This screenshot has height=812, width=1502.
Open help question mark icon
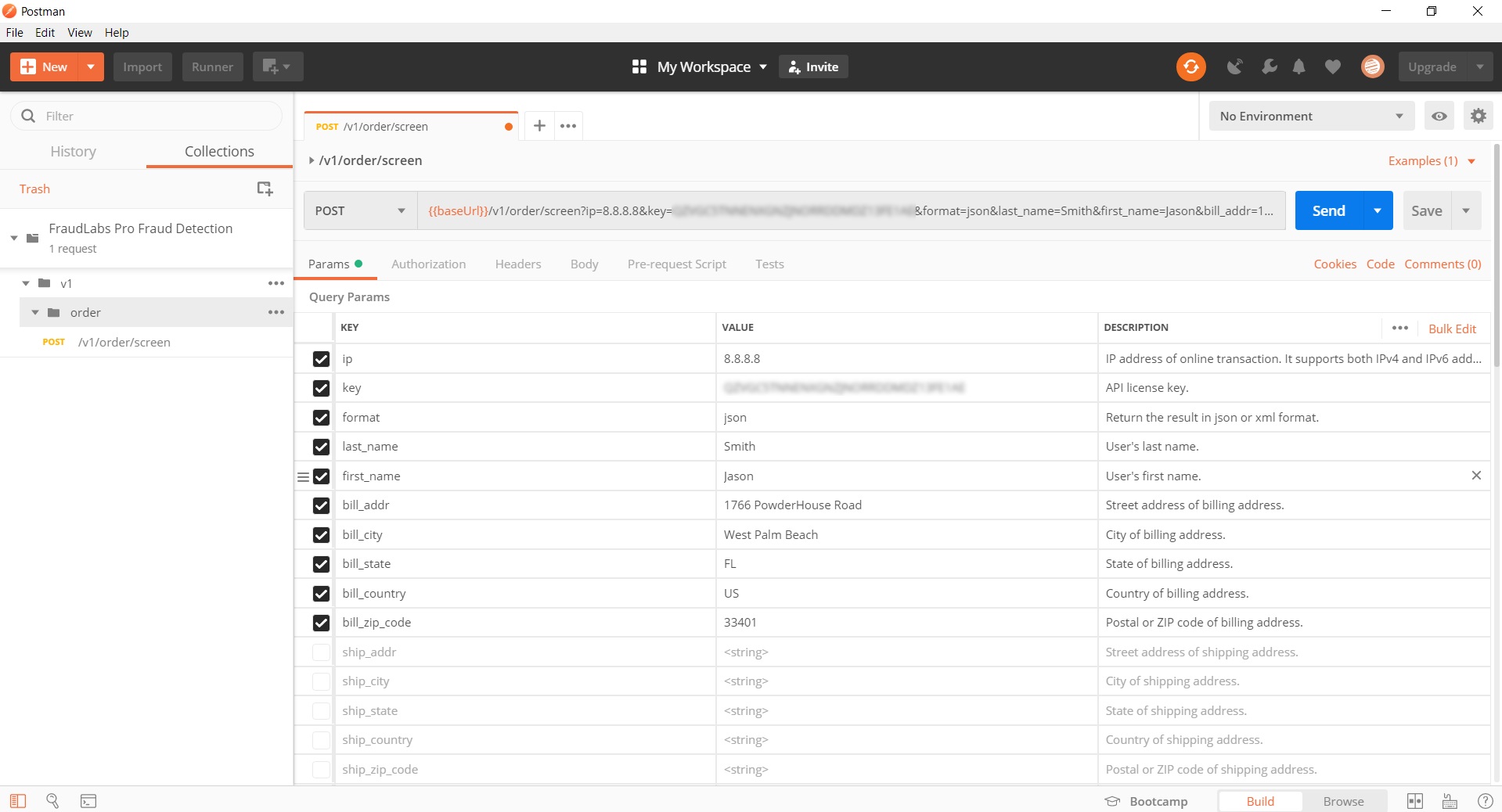(x=1485, y=801)
